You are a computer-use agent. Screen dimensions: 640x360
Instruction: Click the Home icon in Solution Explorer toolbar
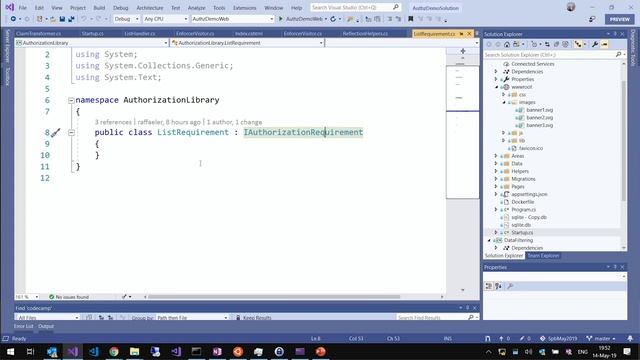coord(507,44)
